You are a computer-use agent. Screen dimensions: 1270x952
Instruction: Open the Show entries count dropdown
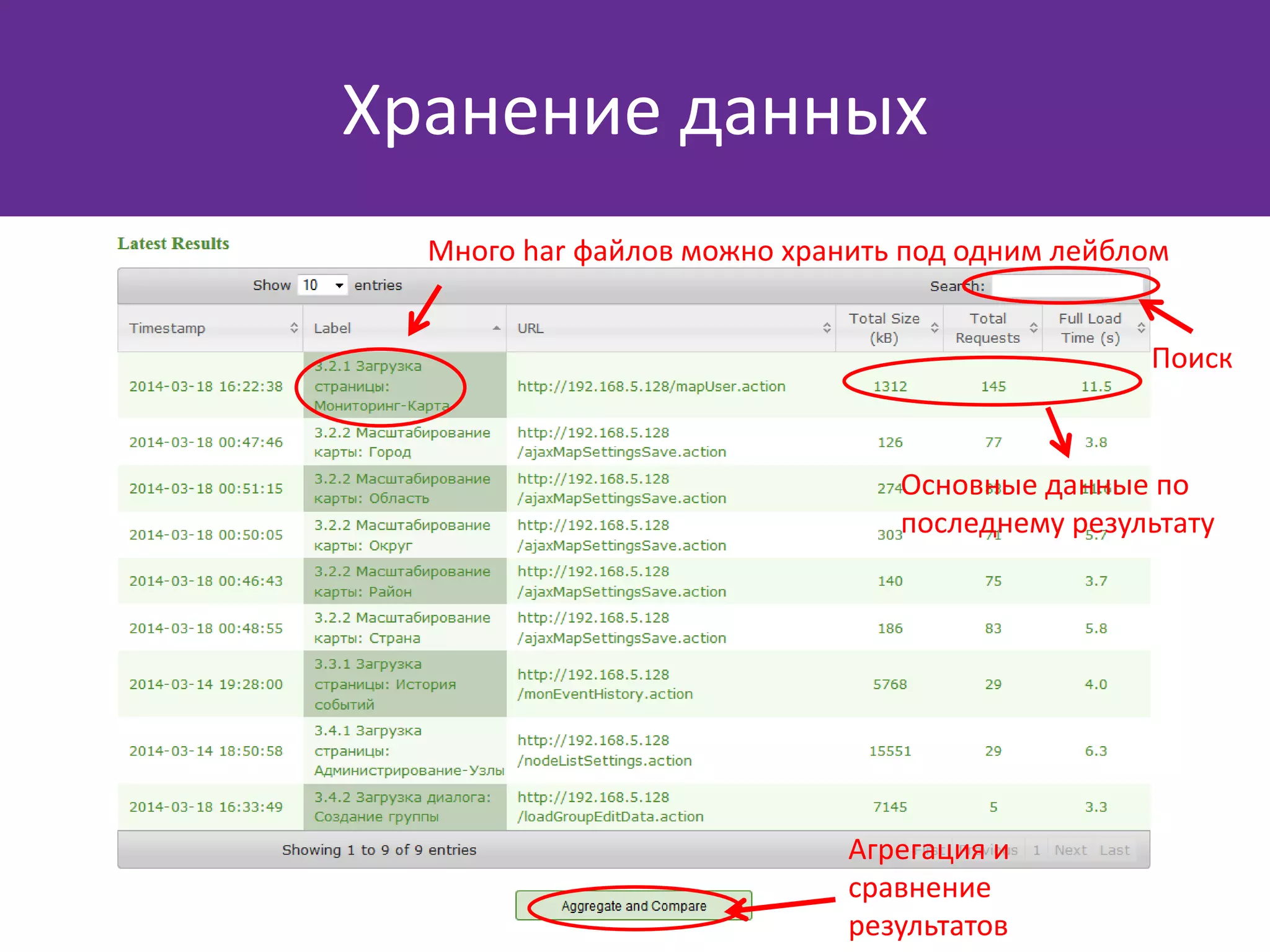pos(322,285)
